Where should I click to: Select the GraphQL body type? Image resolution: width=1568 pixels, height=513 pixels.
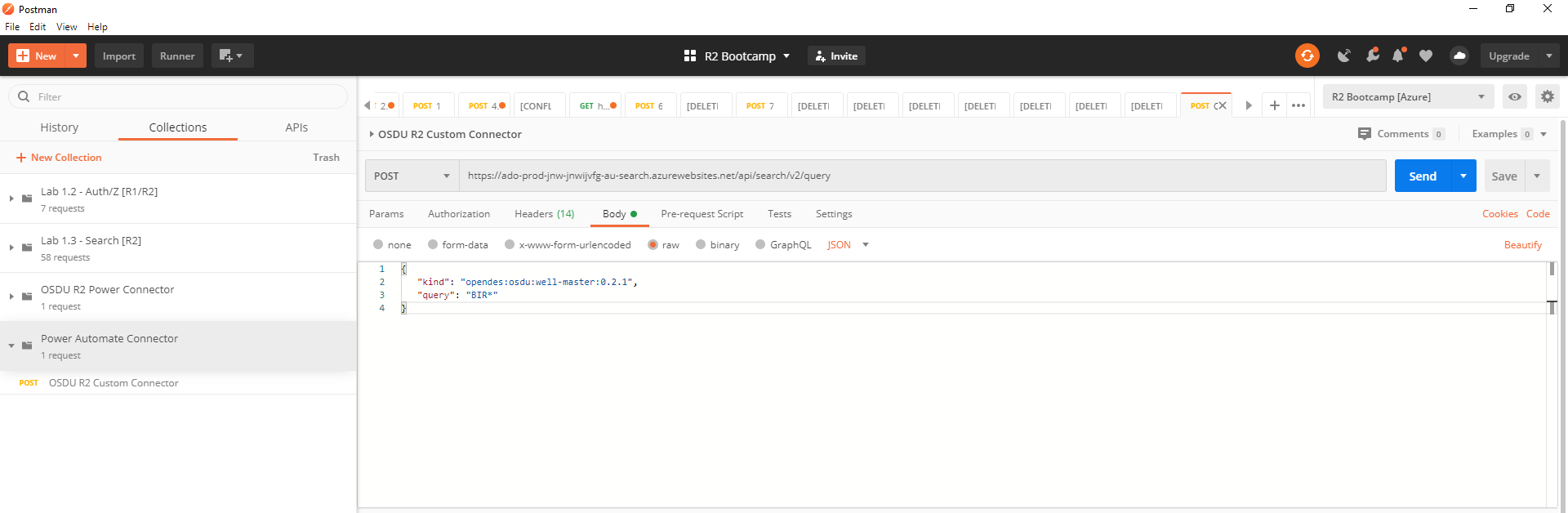coord(760,244)
